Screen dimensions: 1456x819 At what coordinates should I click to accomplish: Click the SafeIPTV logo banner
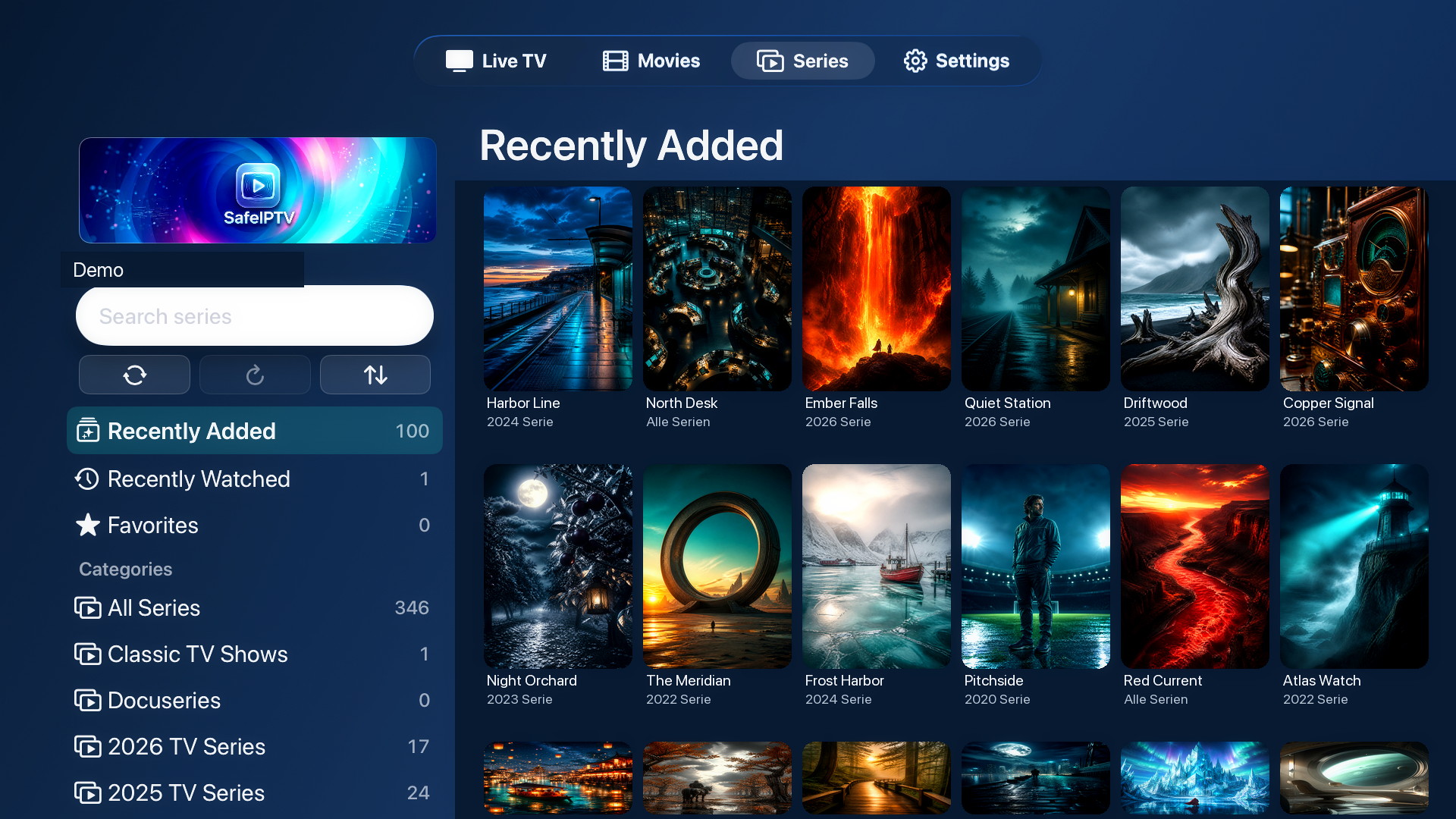click(258, 190)
